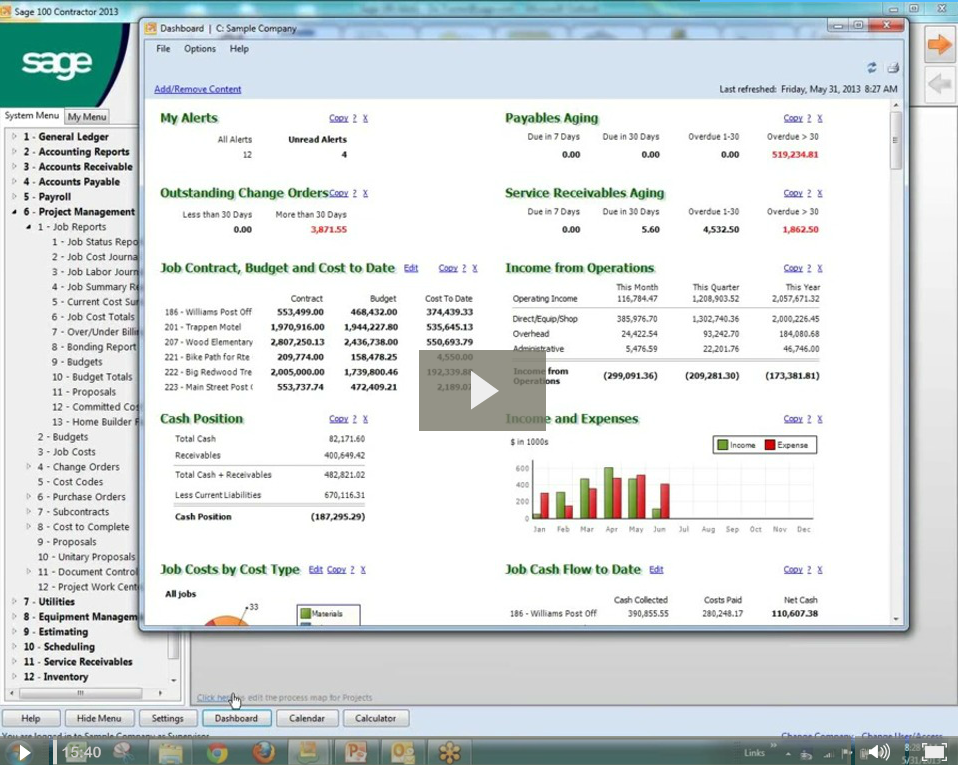Click the Hide Menu button
This screenshot has width=958, height=765.
pyautogui.click(x=99, y=719)
